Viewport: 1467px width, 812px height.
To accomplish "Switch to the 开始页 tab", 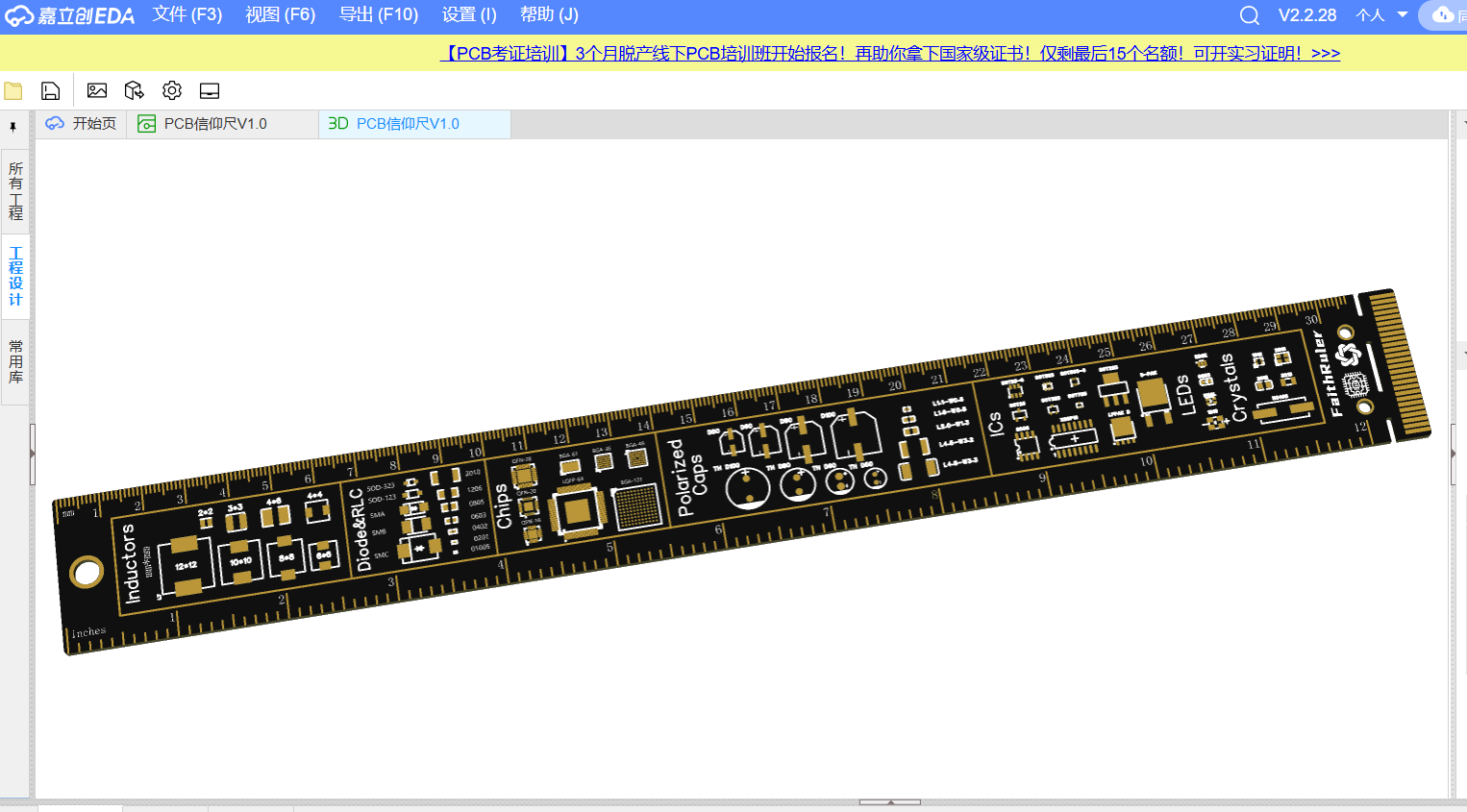I will pyautogui.click(x=81, y=124).
